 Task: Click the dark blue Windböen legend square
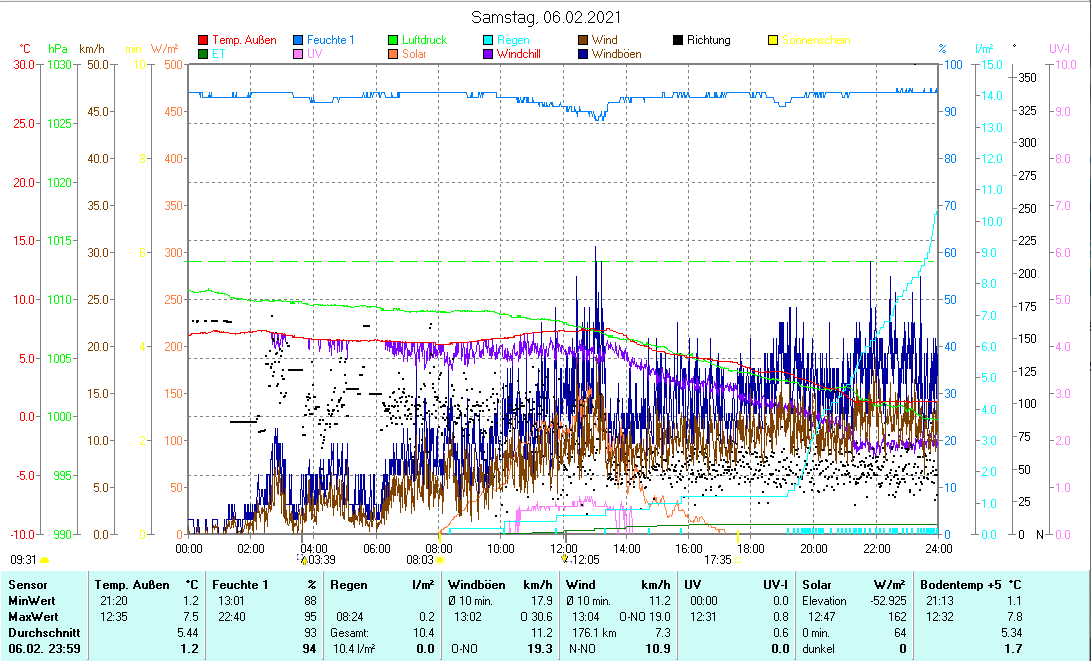[583, 54]
